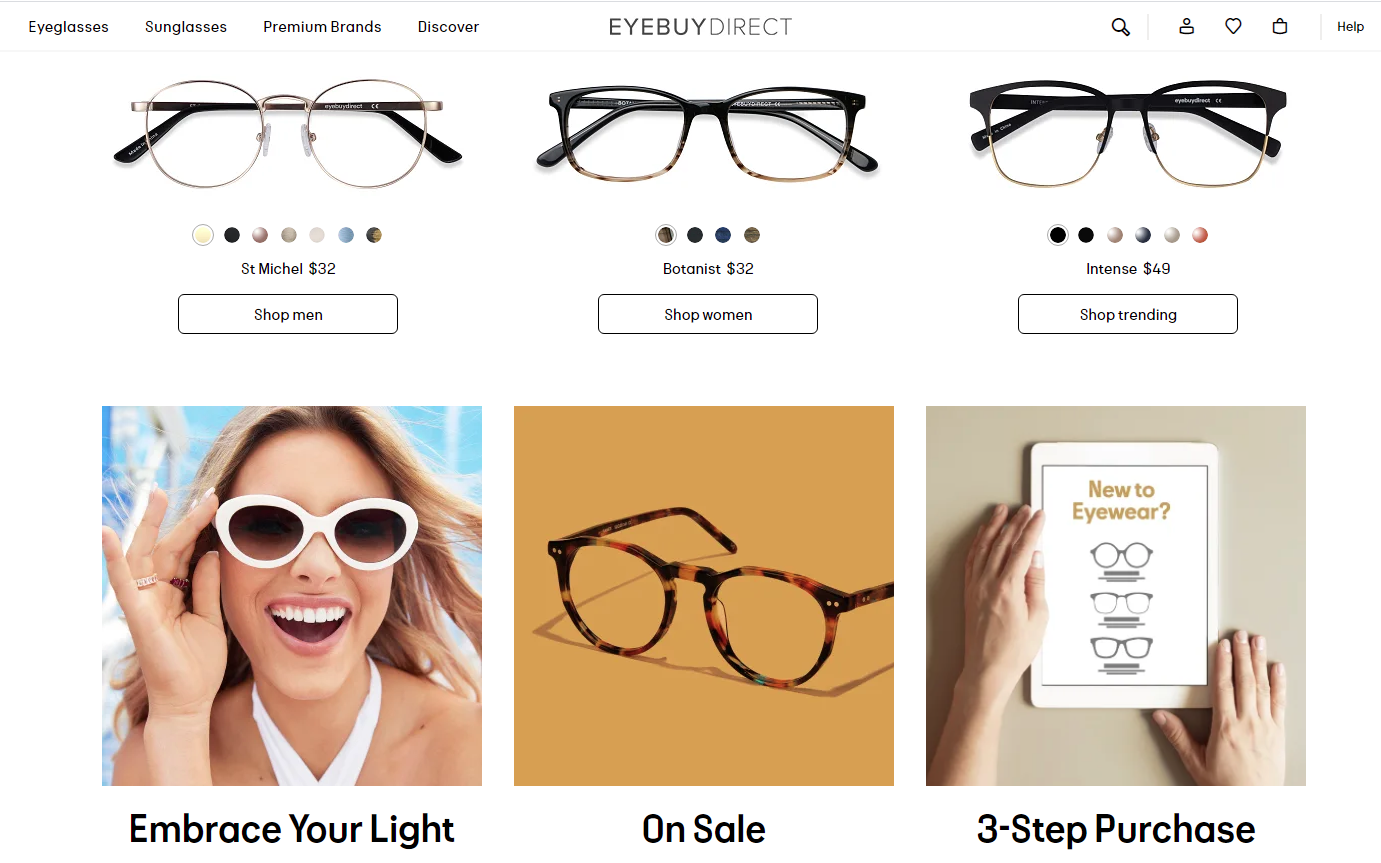Expand the Discover menu
Image resolution: width=1381 pixels, height=863 pixels.
tap(448, 27)
